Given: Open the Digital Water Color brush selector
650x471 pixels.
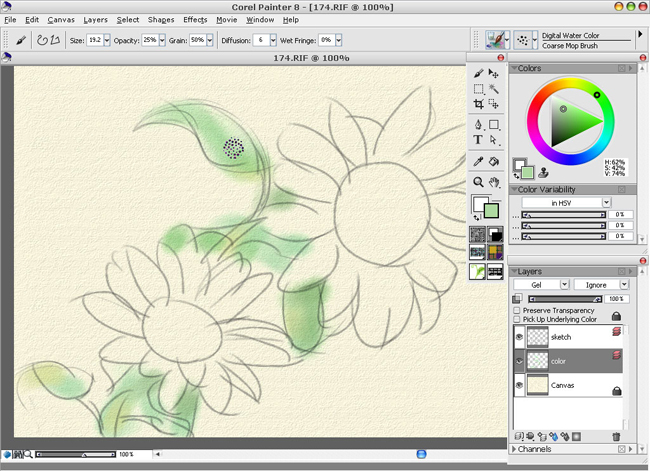Looking at the screenshot, I should coord(497,40).
